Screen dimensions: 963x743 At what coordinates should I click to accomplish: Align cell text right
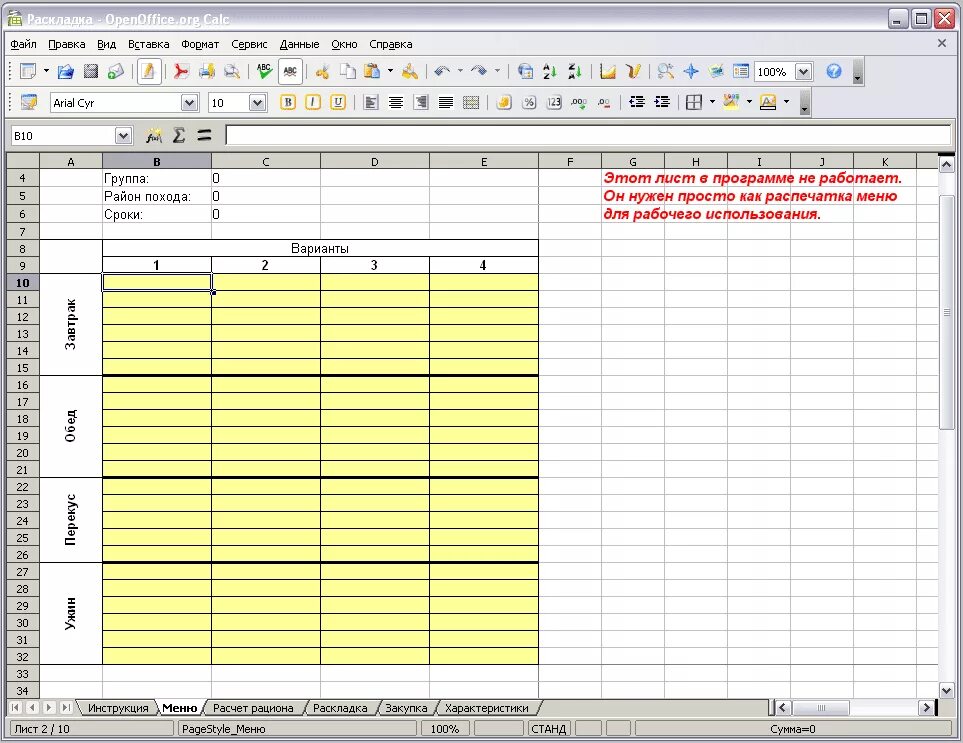coord(421,102)
